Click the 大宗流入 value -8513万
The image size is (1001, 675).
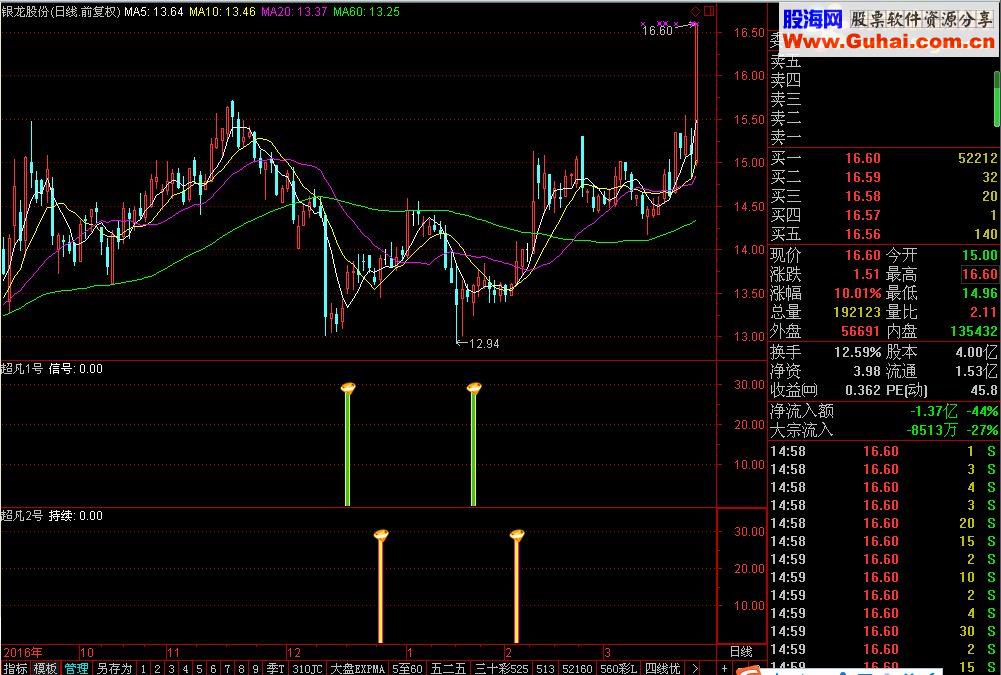pyautogui.click(x=931, y=430)
